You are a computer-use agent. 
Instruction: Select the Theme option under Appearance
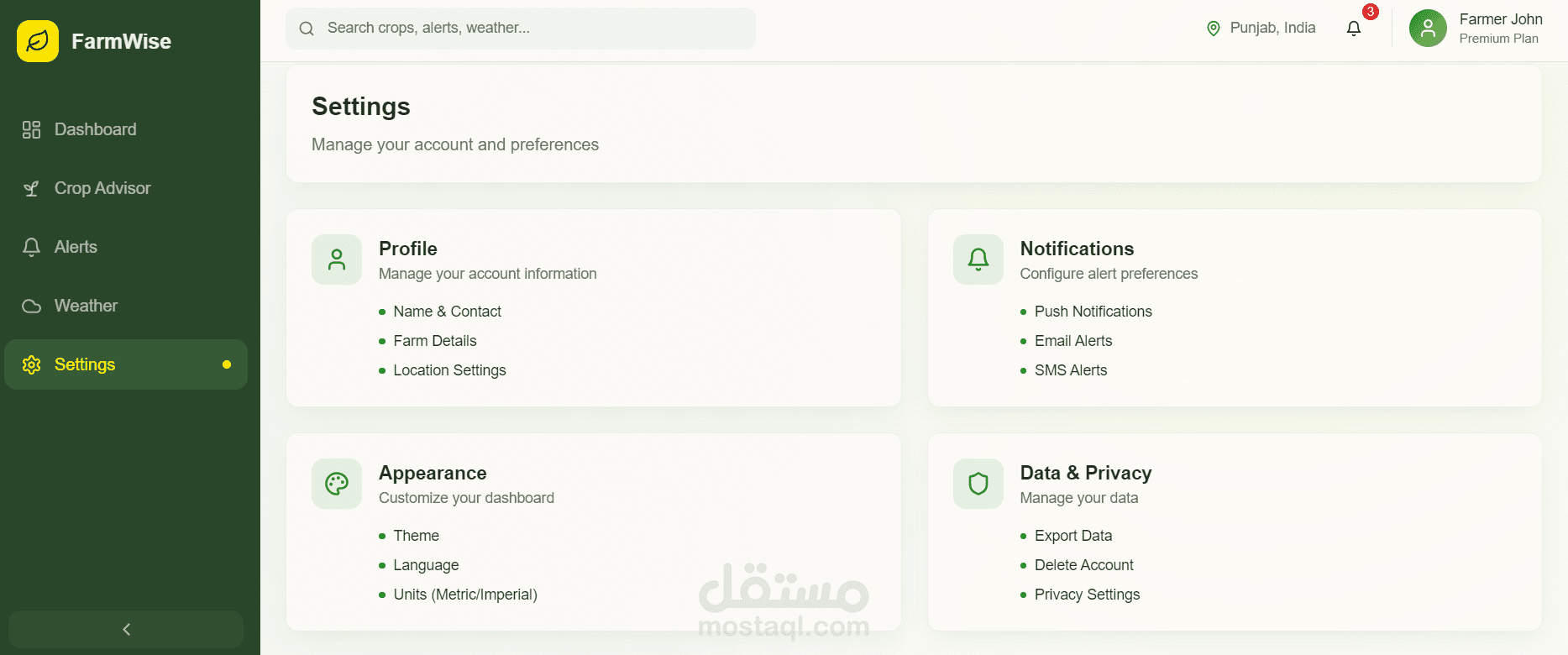(416, 536)
